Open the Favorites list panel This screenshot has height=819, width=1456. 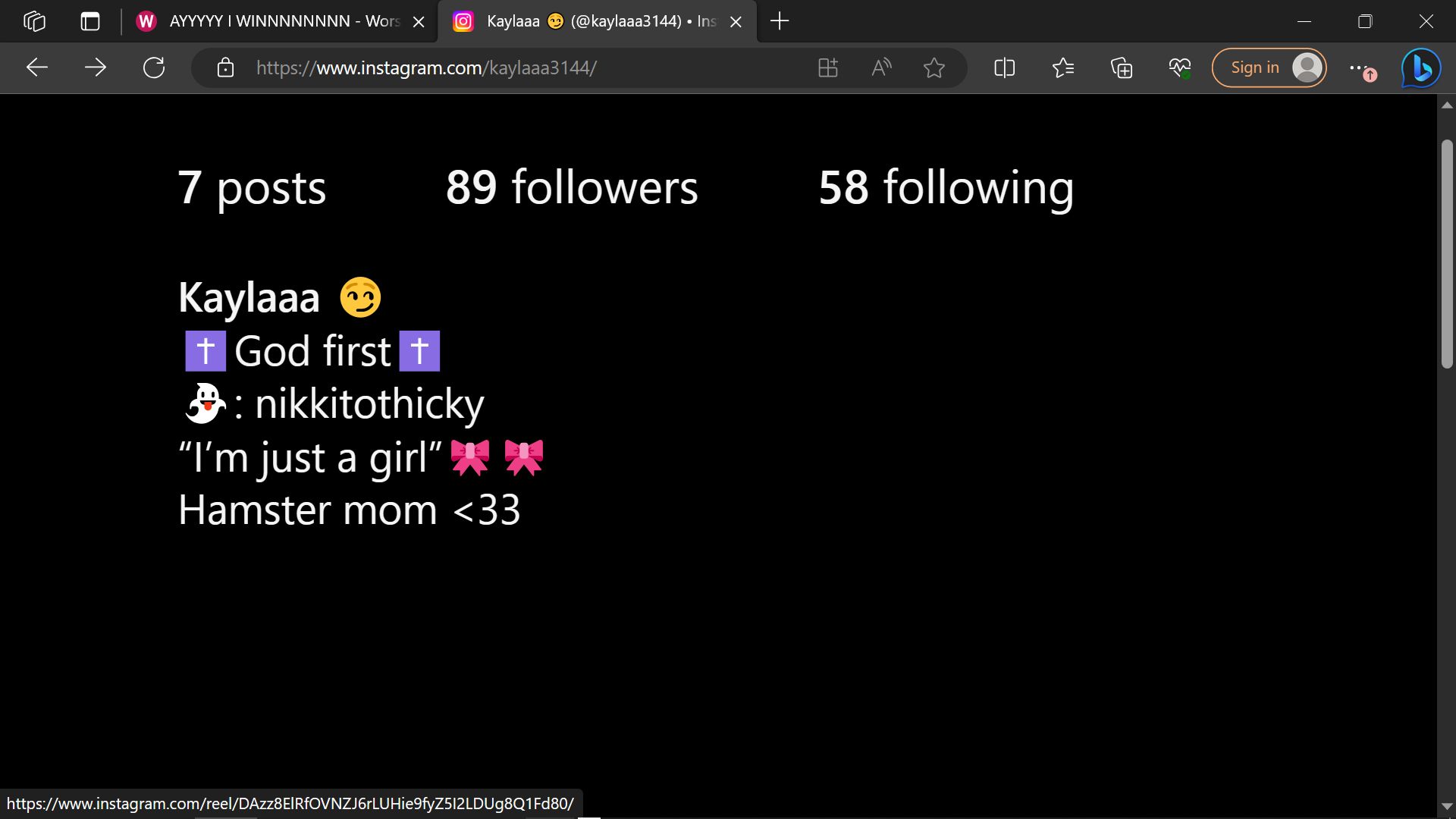pos(1063,67)
